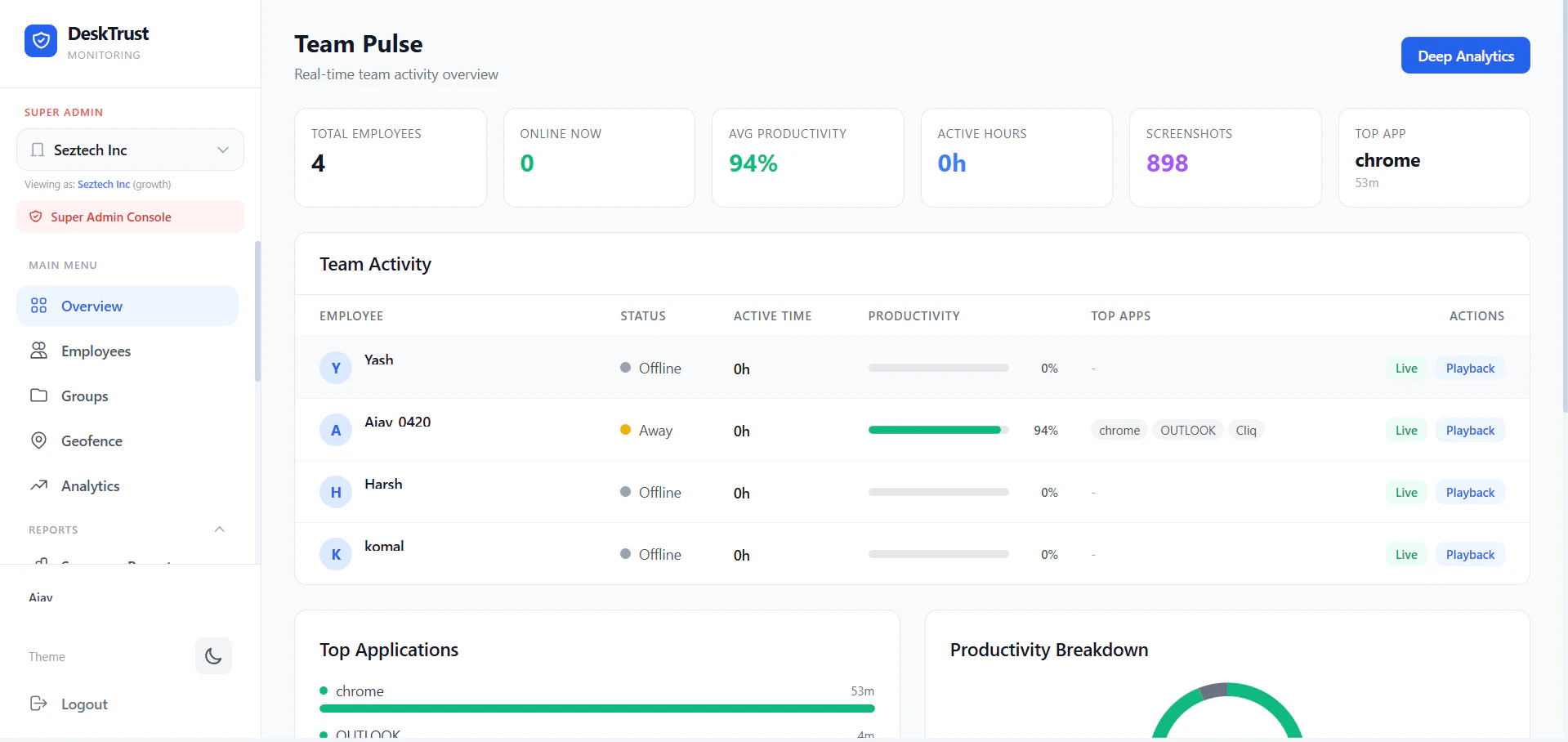The height and width of the screenshot is (742, 1568).
Task: Click the chrome usage bar in Top Applications
Action: tap(597, 708)
